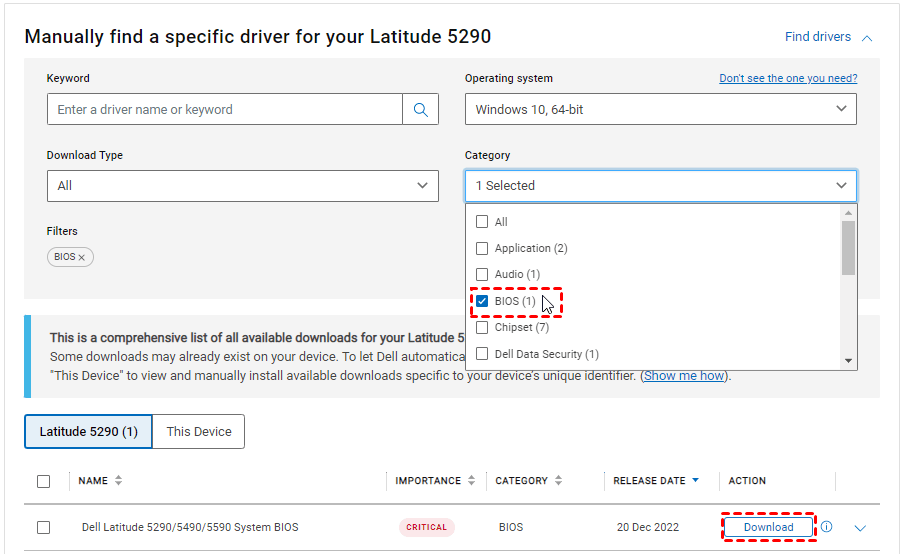Screen dimensions: 904x554
Task: Remove the BIOS filter chip
Action: [82, 258]
